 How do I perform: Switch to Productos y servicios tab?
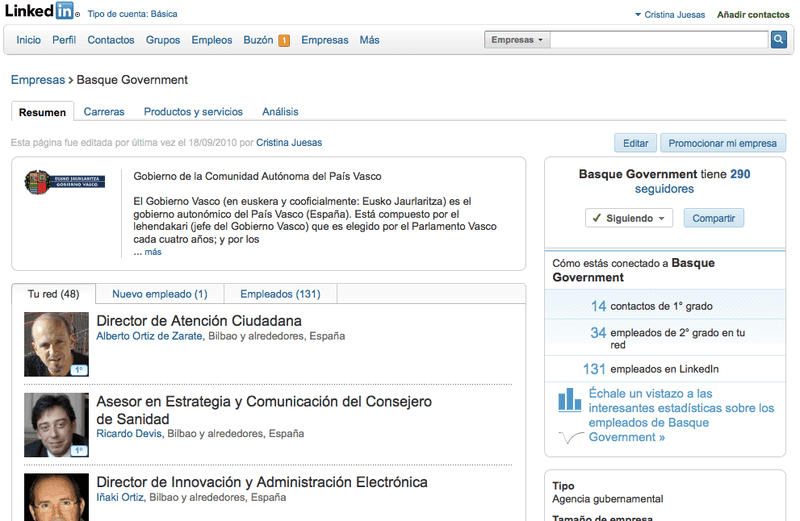point(193,112)
